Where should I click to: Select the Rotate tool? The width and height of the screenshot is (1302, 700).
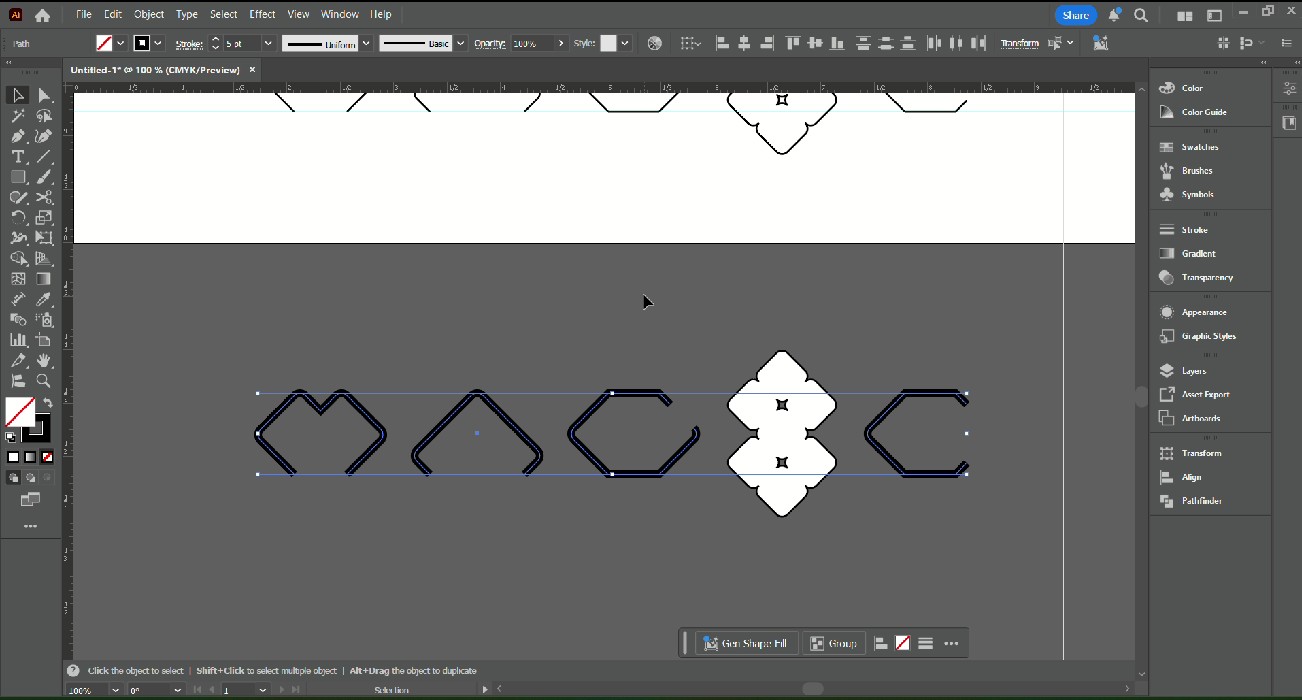coord(18,217)
